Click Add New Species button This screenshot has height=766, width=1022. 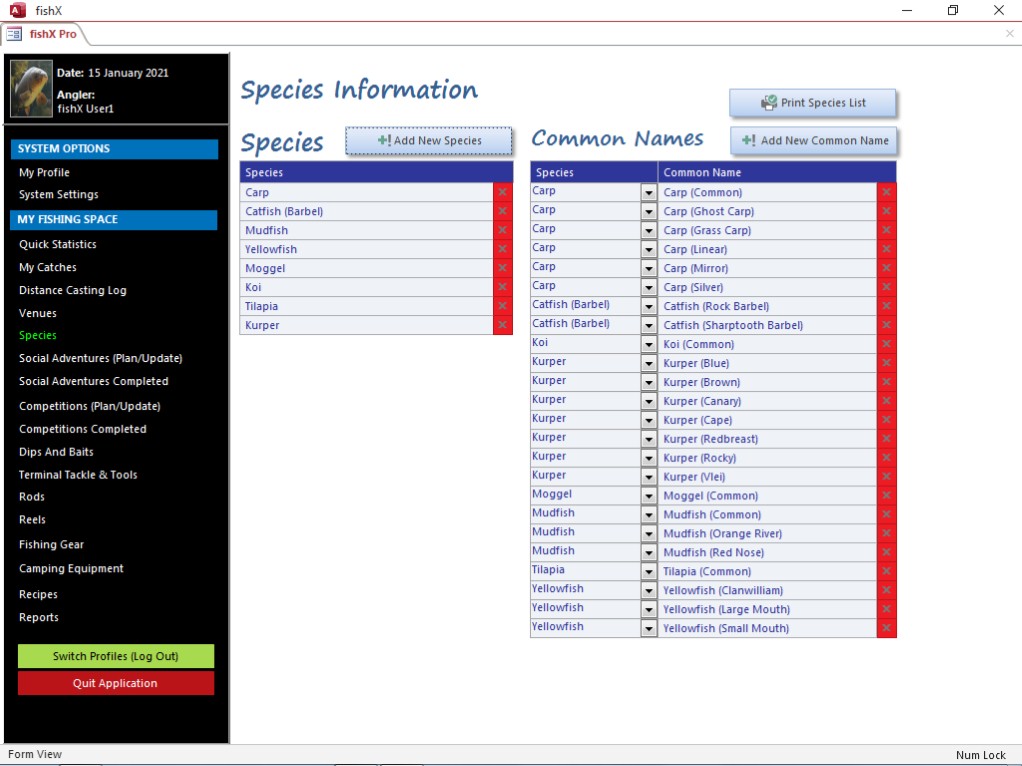429,141
